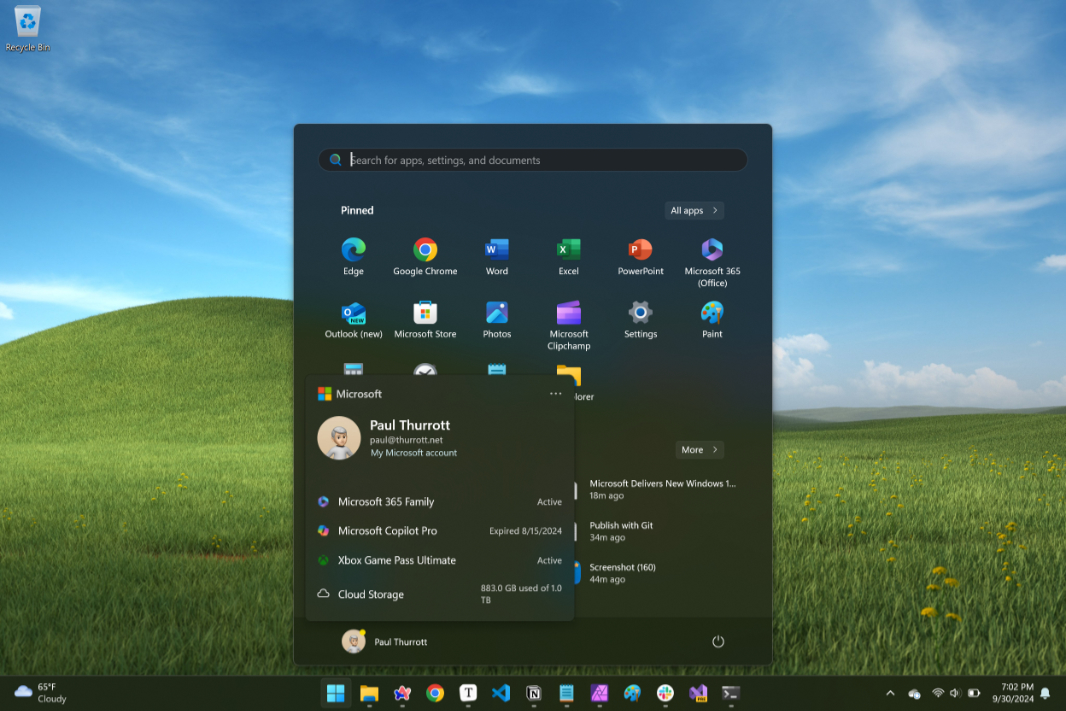Open My Microsoft account link
The height and width of the screenshot is (711, 1066).
click(x=413, y=453)
